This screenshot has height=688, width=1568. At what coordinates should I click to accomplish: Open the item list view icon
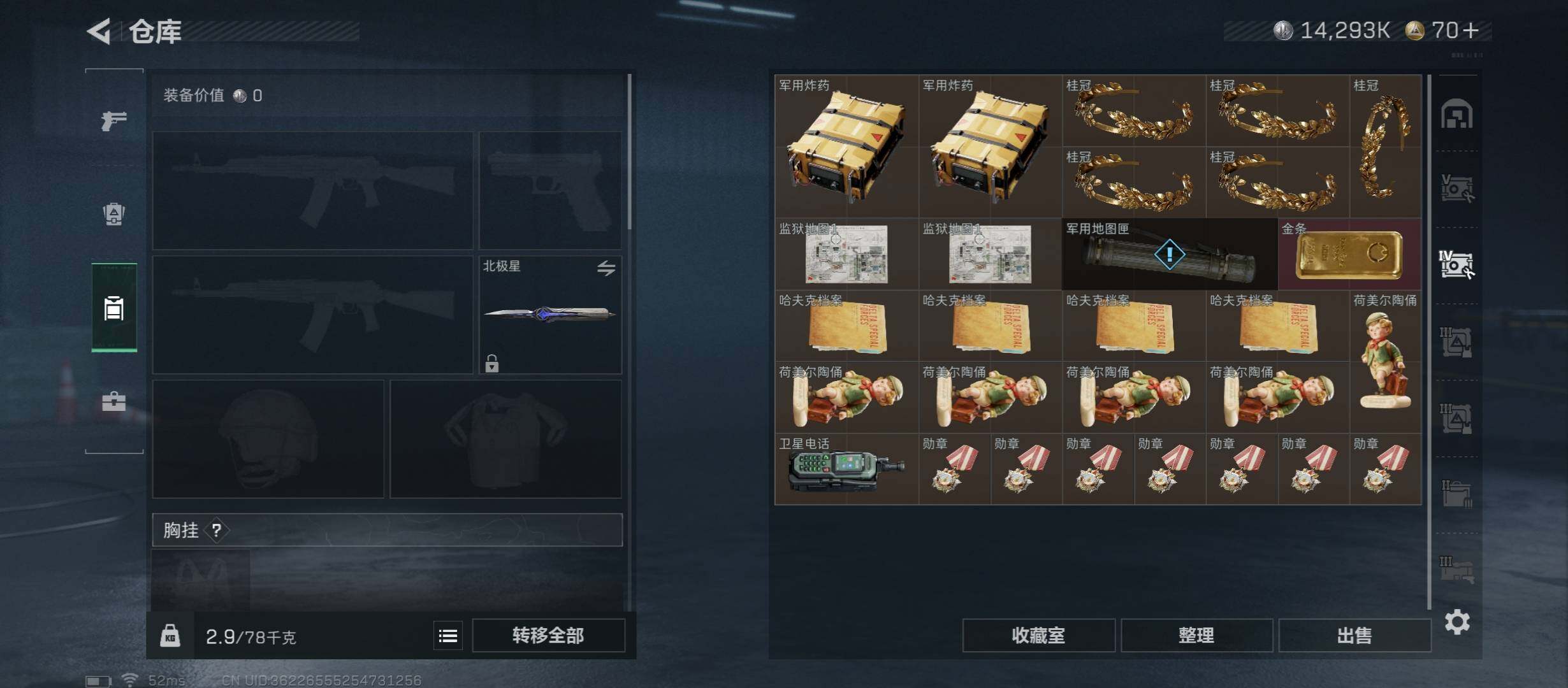(x=448, y=635)
